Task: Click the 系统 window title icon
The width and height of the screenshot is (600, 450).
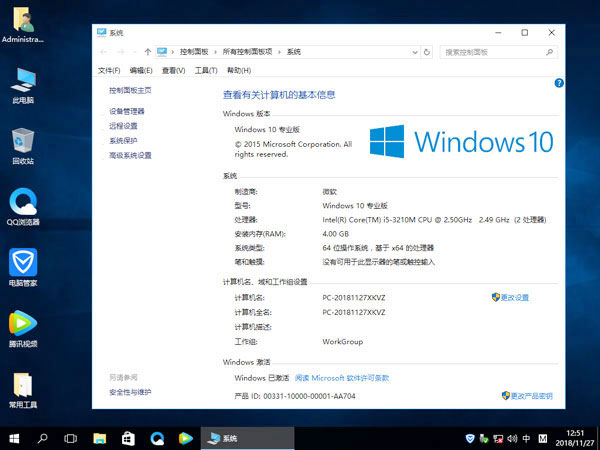Action: coord(101,33)
